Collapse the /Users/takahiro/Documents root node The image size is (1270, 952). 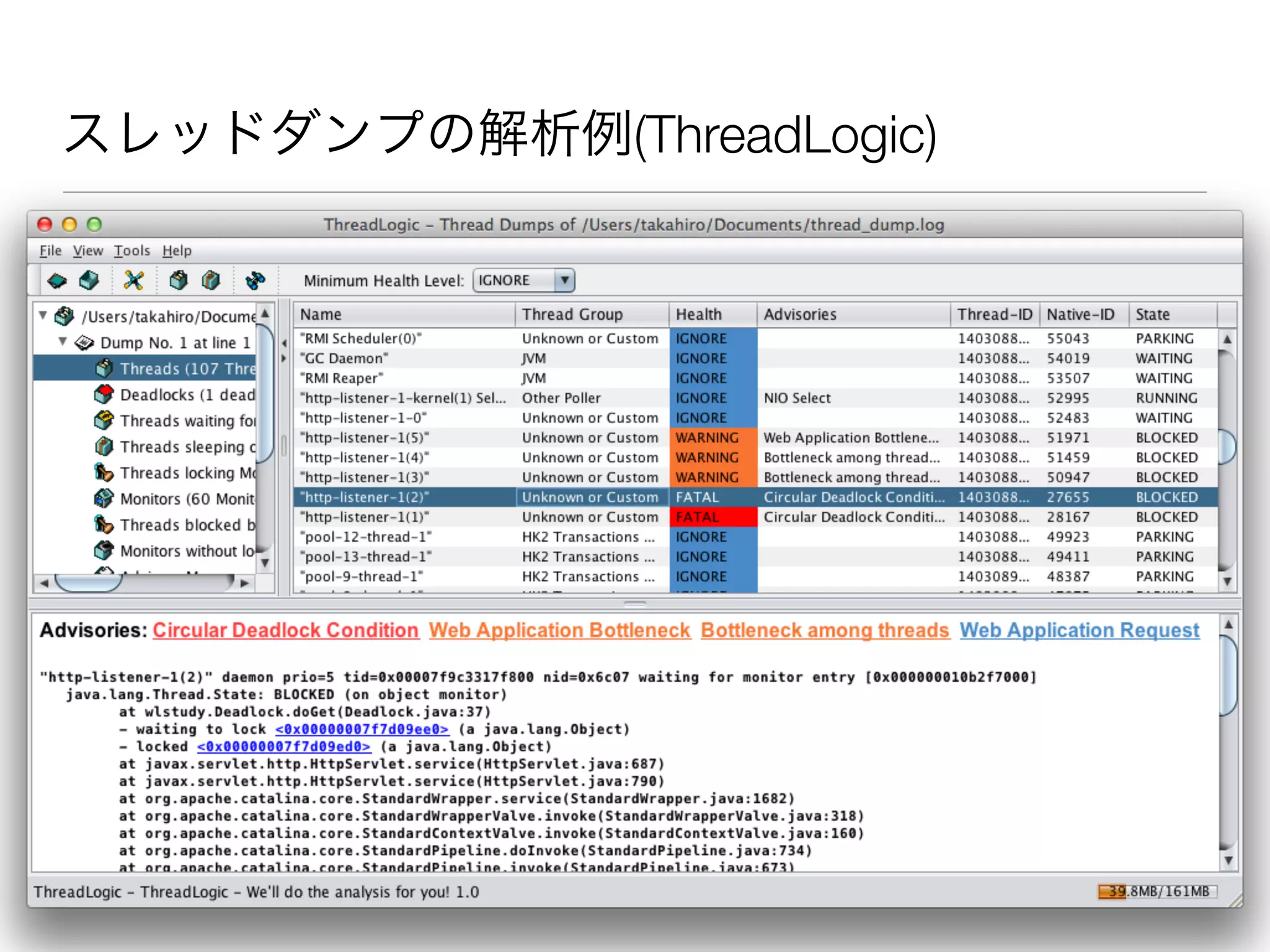point(43,315)
